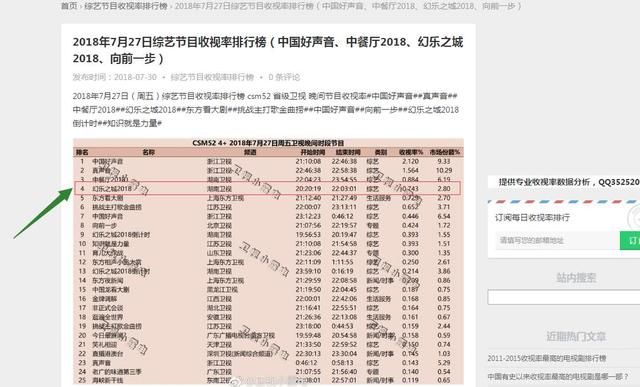This screenshot has width=640, height=387.
Task: Click 东方看大剧 in the rank 5 row
Action: (108, 198)
